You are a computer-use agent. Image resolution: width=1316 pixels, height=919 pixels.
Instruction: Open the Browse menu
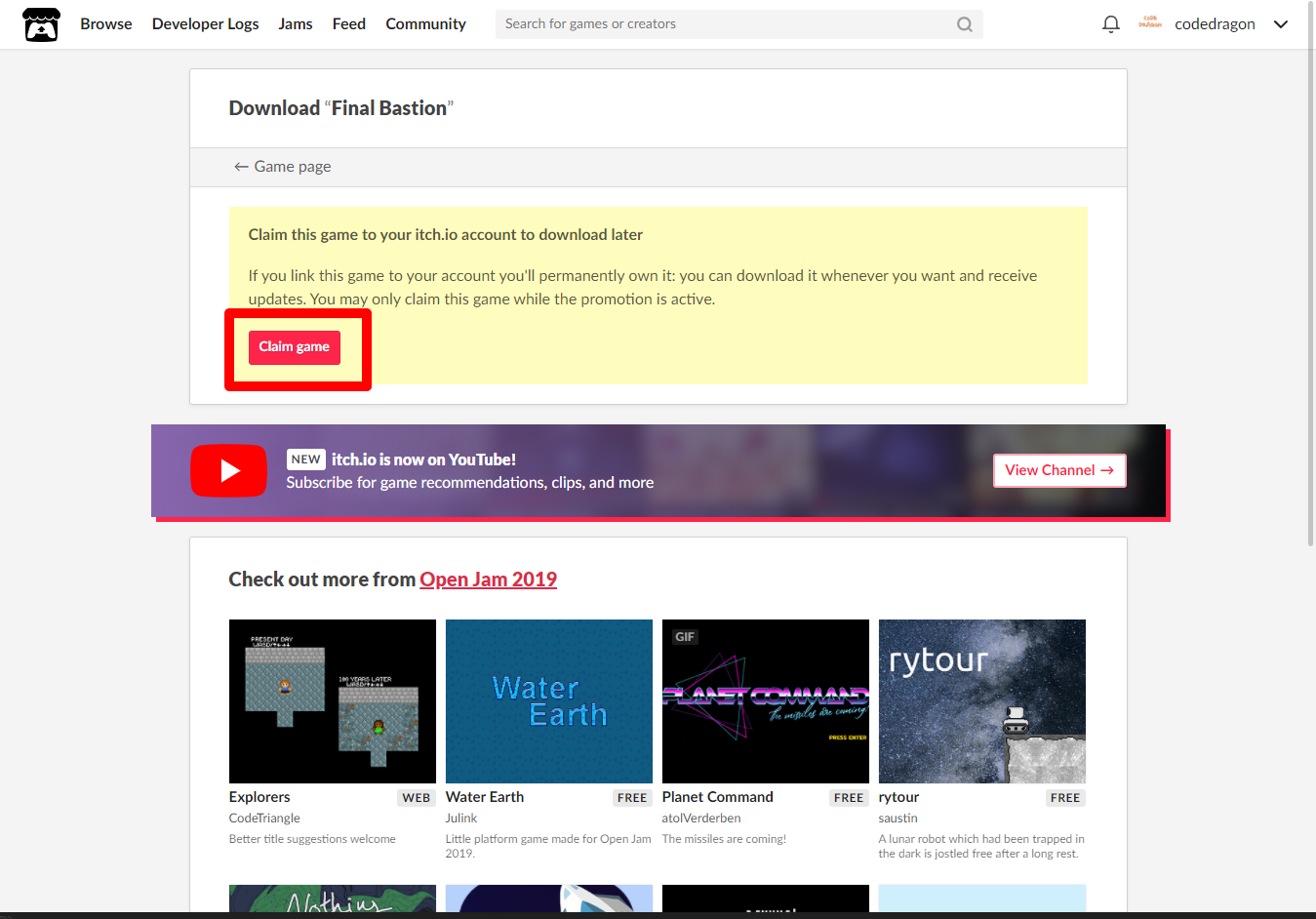click(106, 24)
